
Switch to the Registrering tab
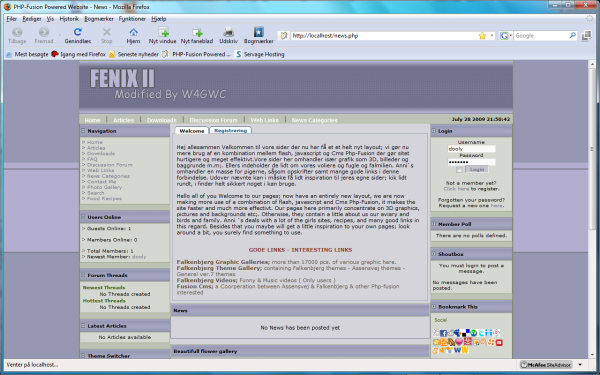(230, 130)
